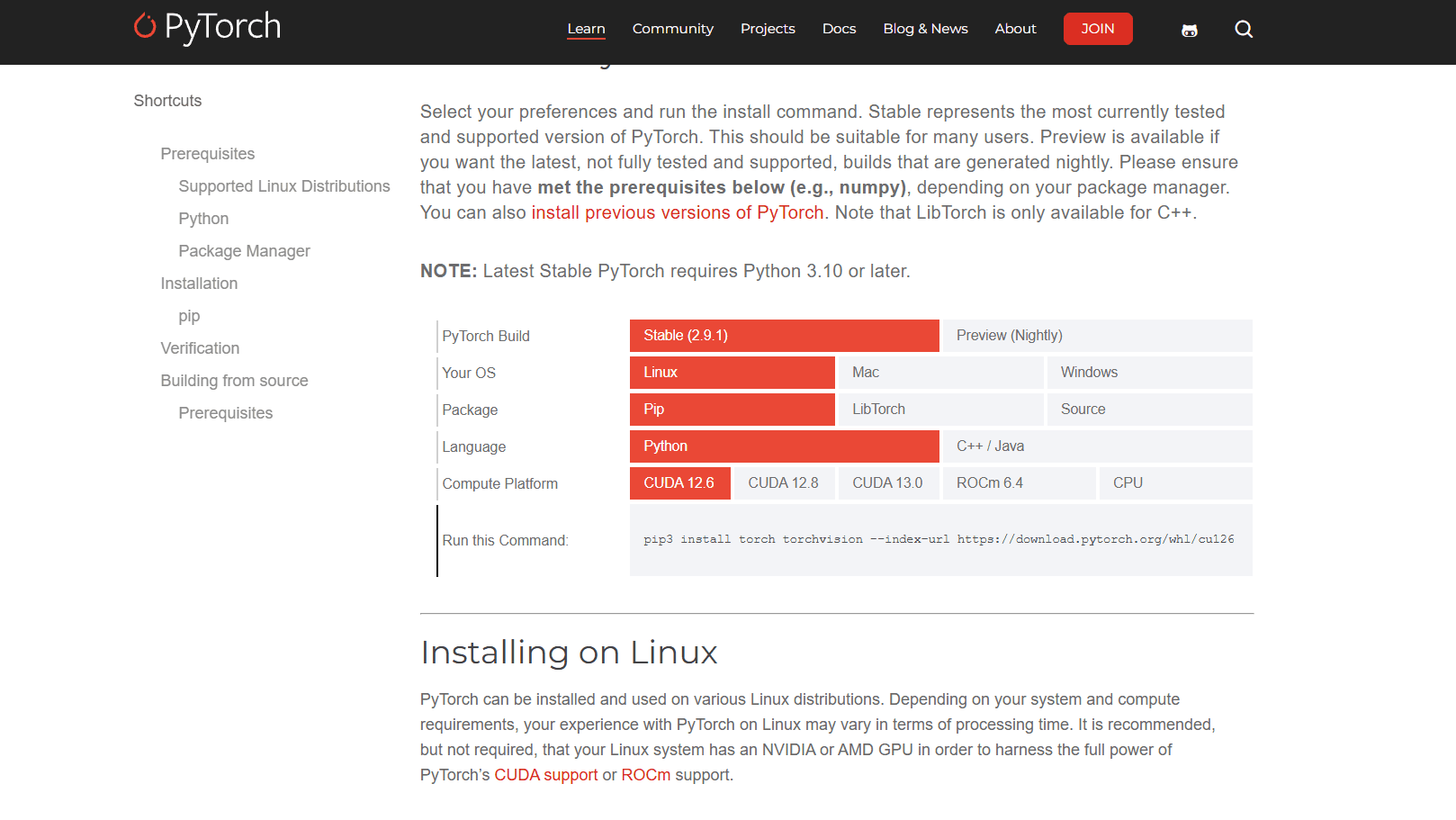Open the Community menu
Viewport: 1456px width, 820px height.
coord(673,29)
